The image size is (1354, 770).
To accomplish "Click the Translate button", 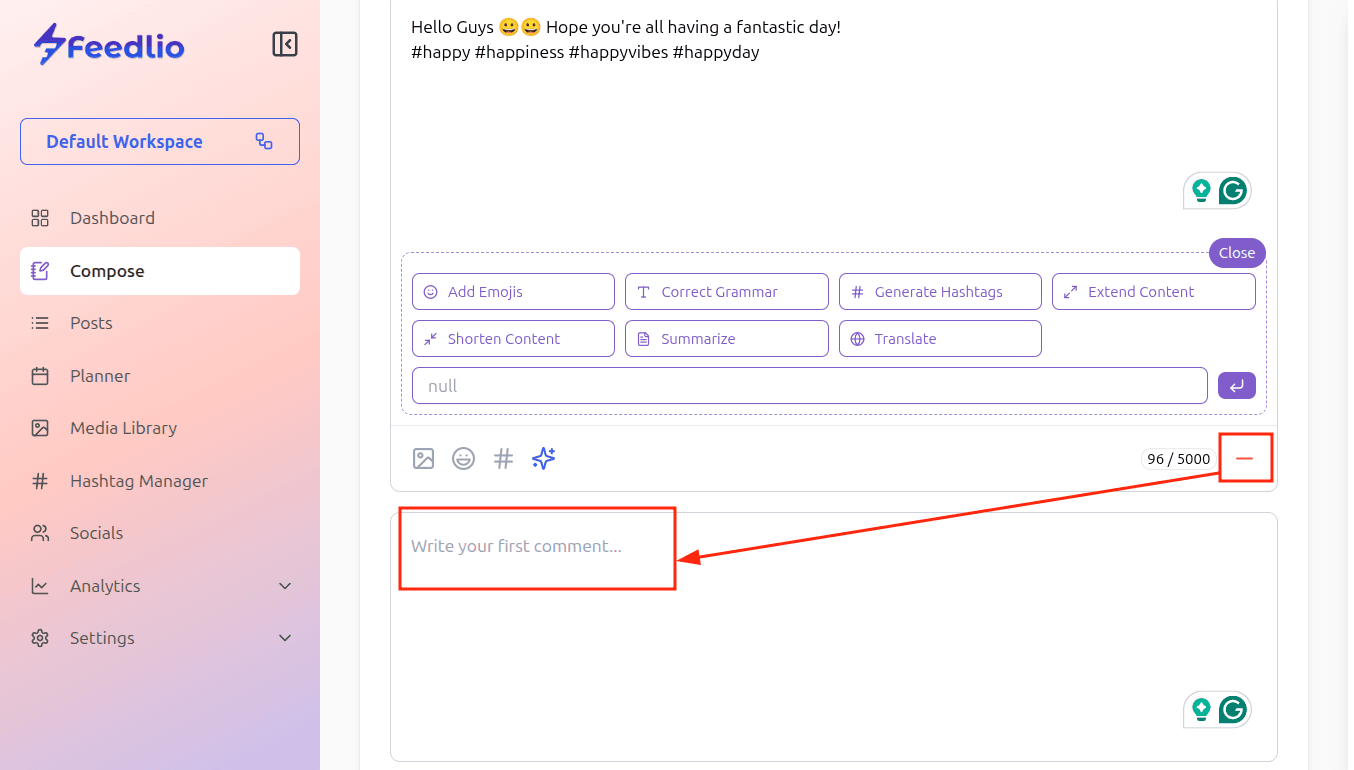I will (939, 339).
